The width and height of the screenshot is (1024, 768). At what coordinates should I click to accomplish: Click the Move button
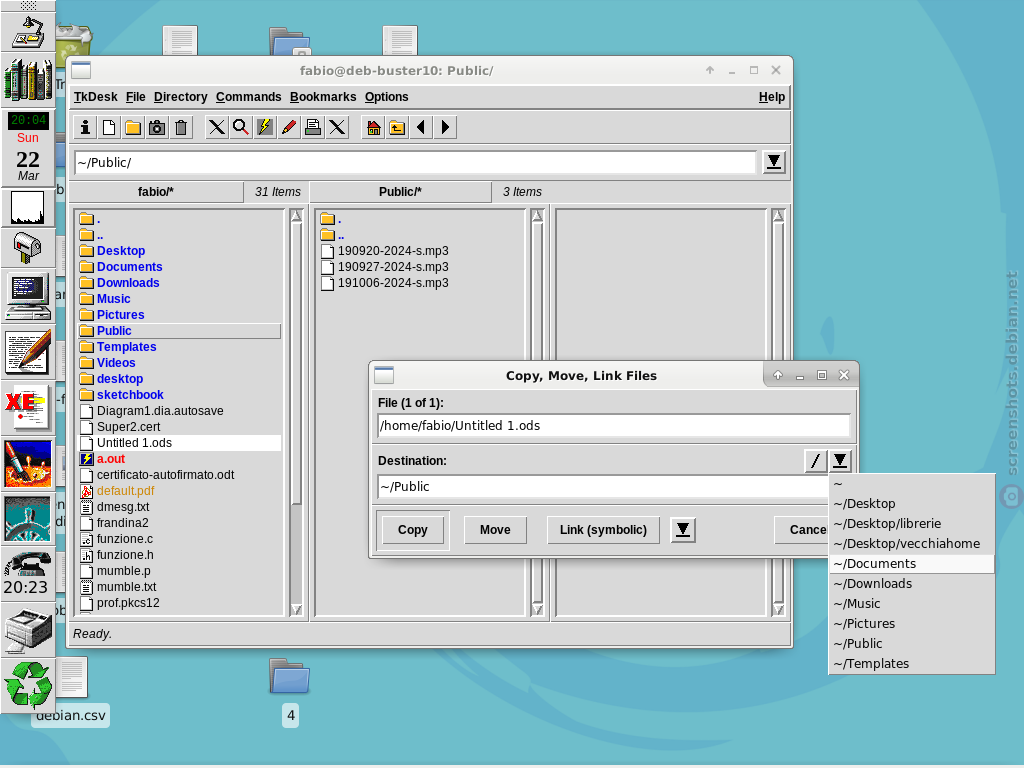click(495, 530)
